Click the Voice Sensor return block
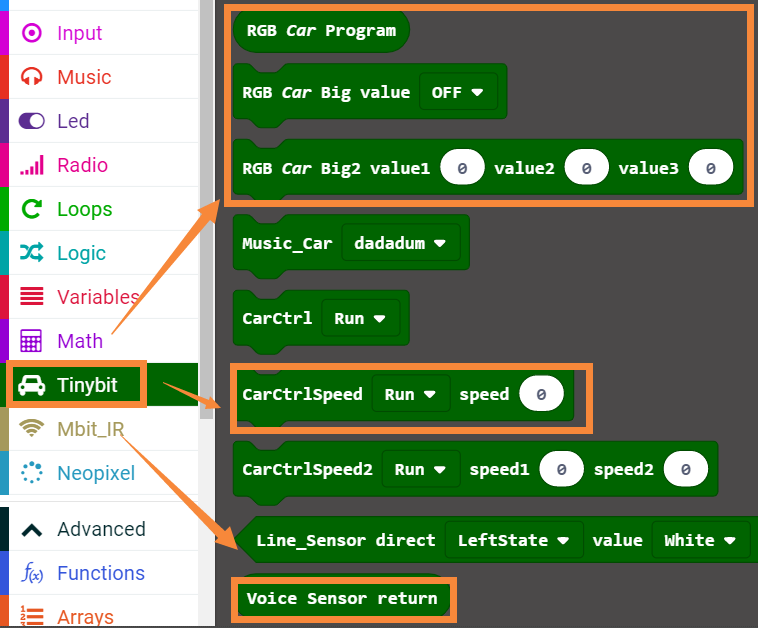Viewport: 758px width, 628px height. pyautogui.click(x=342, y=599)
